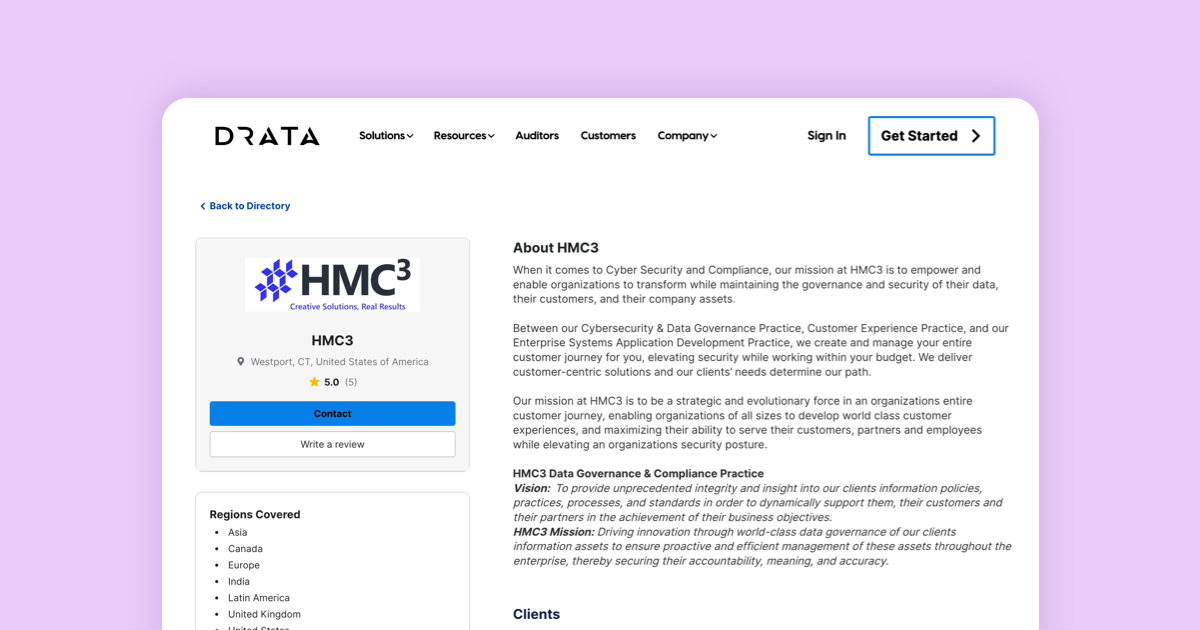The width and height of the screenshot is (1200, 630).
Task: Open the Auditors nav item
Action: pos(537,136)
